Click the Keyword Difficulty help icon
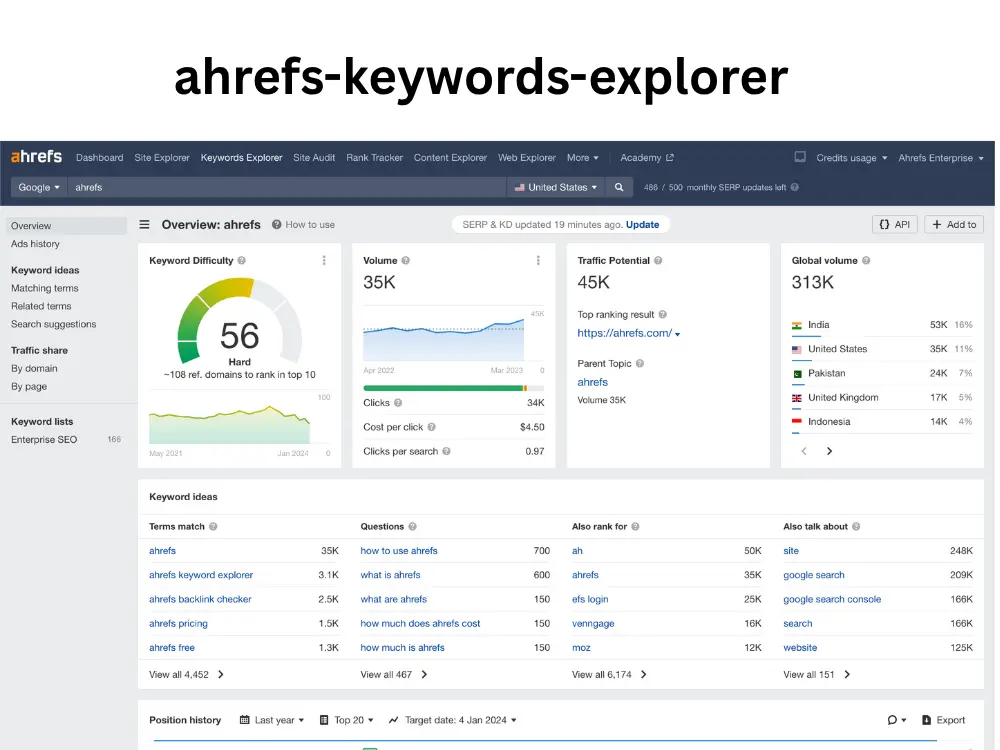The width and height of the screenshot is (1000, 750). [x=242, y=260]
